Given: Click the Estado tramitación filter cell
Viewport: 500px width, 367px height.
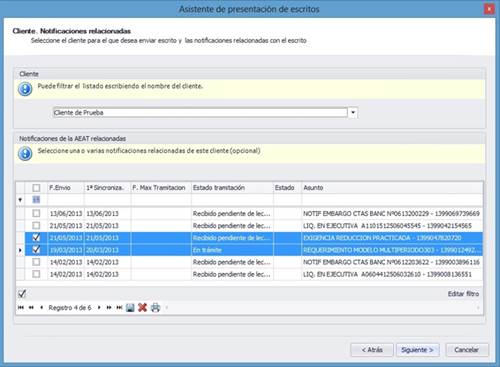Looking at the screenshot, I should pos(232,200).
